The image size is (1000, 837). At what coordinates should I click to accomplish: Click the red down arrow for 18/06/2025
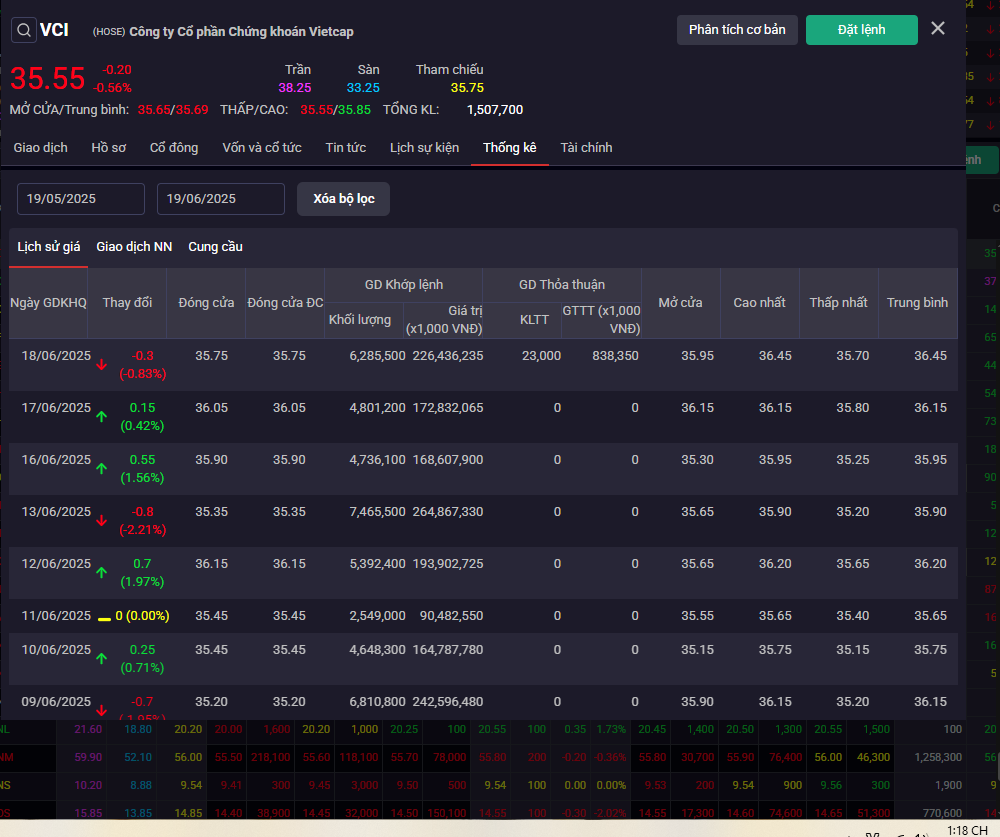101,365
